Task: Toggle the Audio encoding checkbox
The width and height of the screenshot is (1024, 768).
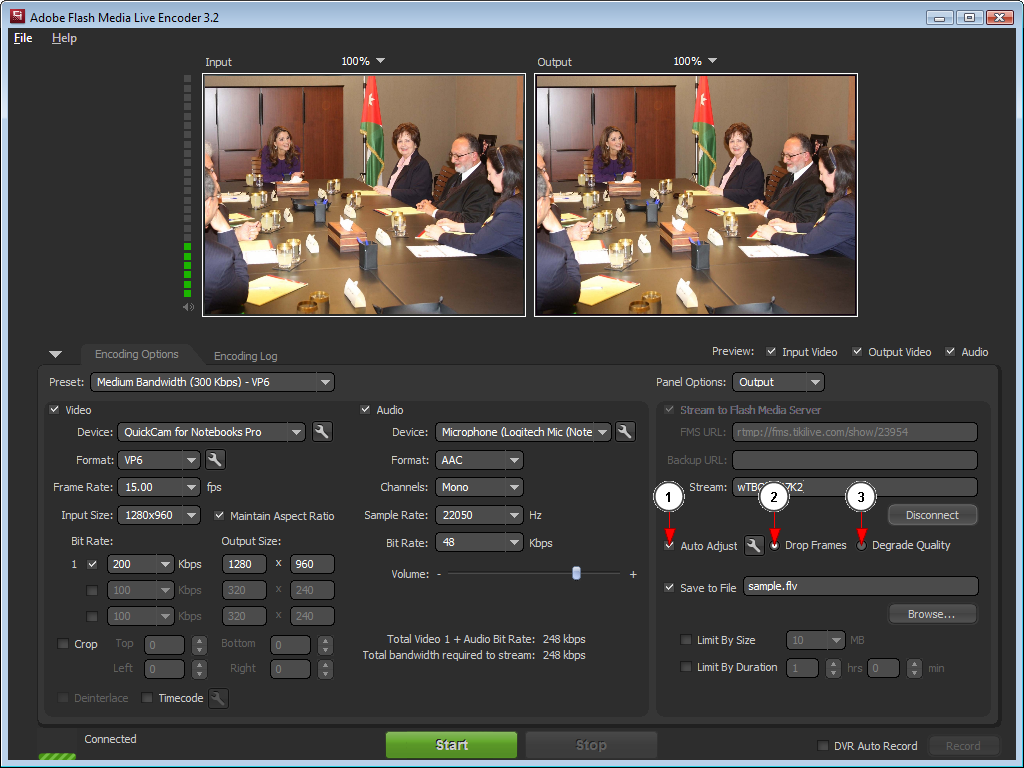Action: (365, 409)
